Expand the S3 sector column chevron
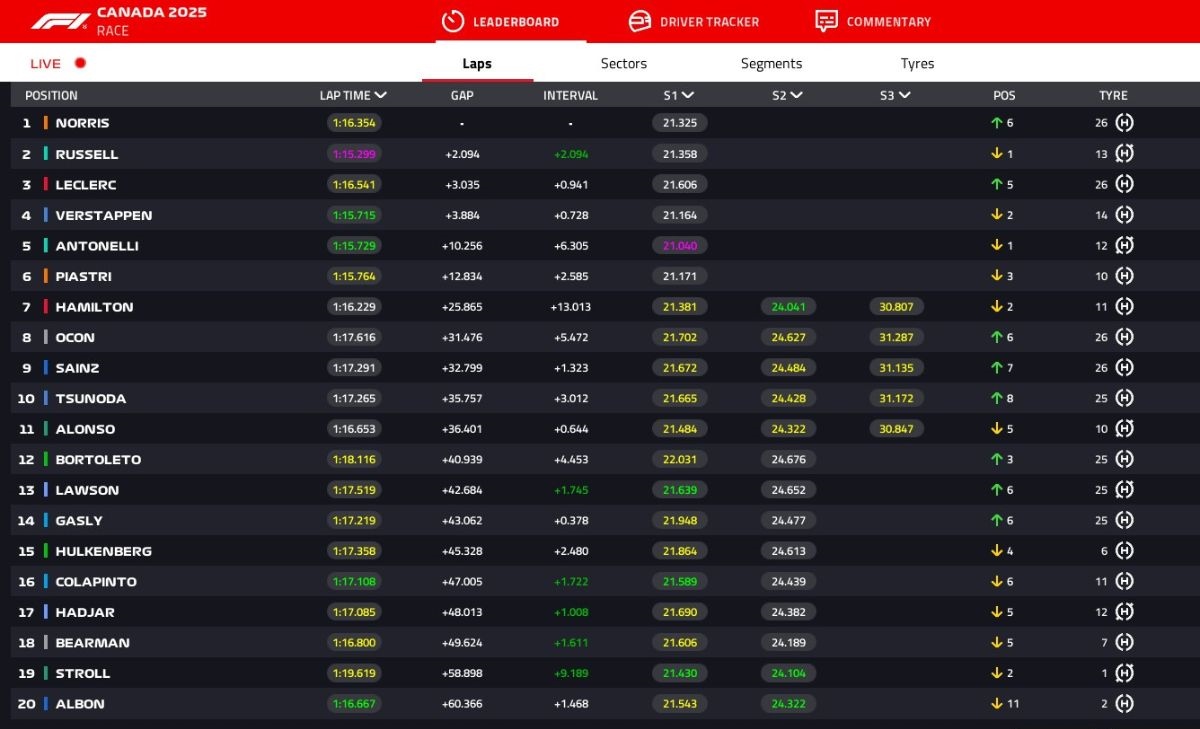This screenshot has height=729, width=1200. [904, 96]
